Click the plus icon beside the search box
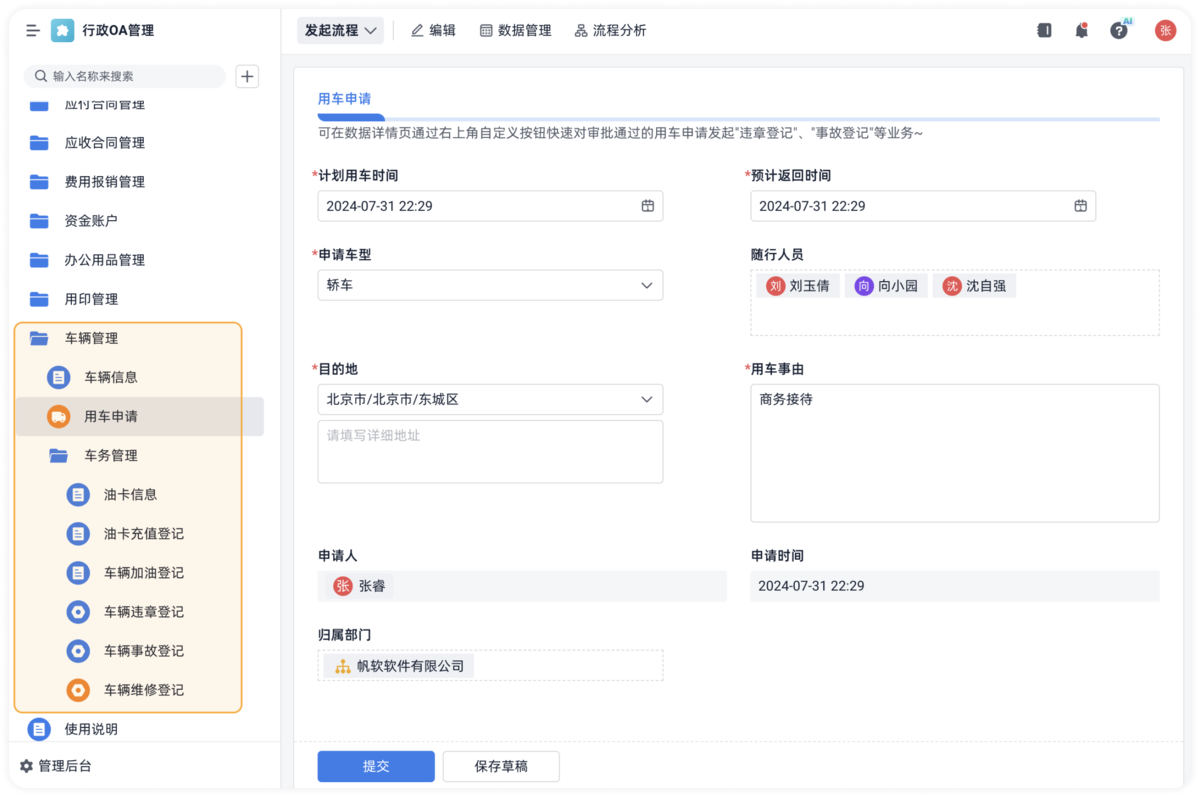 click(x=247, y=76)
